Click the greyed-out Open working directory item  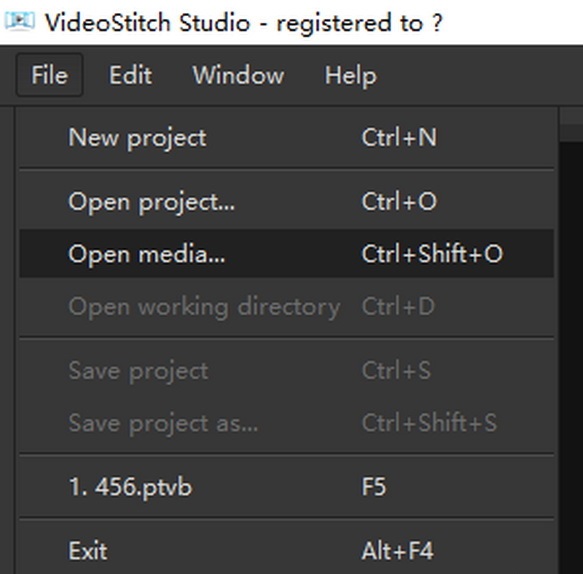287,307
